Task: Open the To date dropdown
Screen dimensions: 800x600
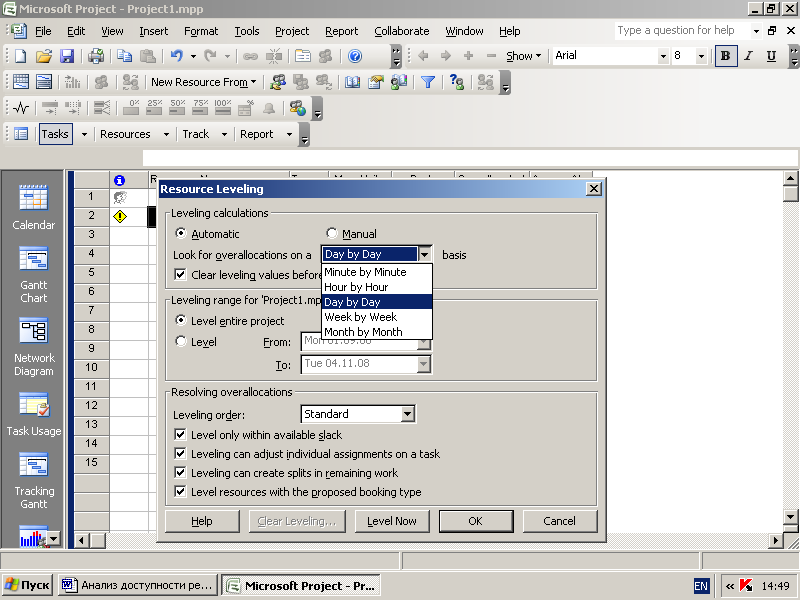Action: [423, 364]
